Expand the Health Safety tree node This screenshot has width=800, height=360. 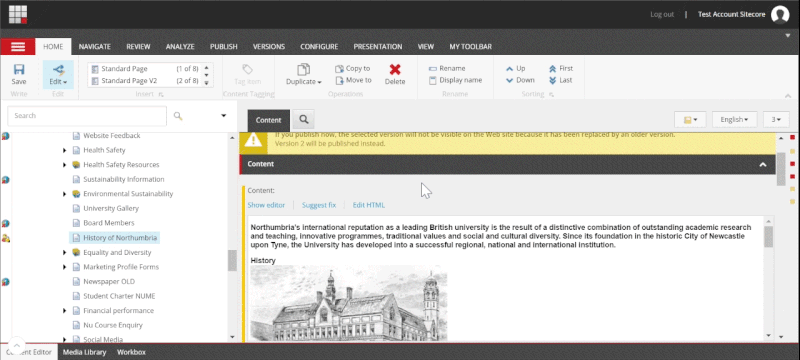tap(65, 150)
